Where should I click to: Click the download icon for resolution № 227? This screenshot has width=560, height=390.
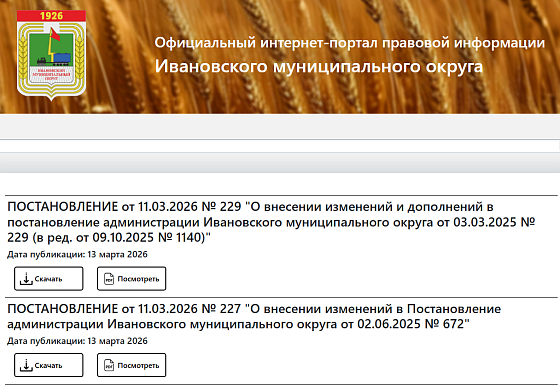26,365
